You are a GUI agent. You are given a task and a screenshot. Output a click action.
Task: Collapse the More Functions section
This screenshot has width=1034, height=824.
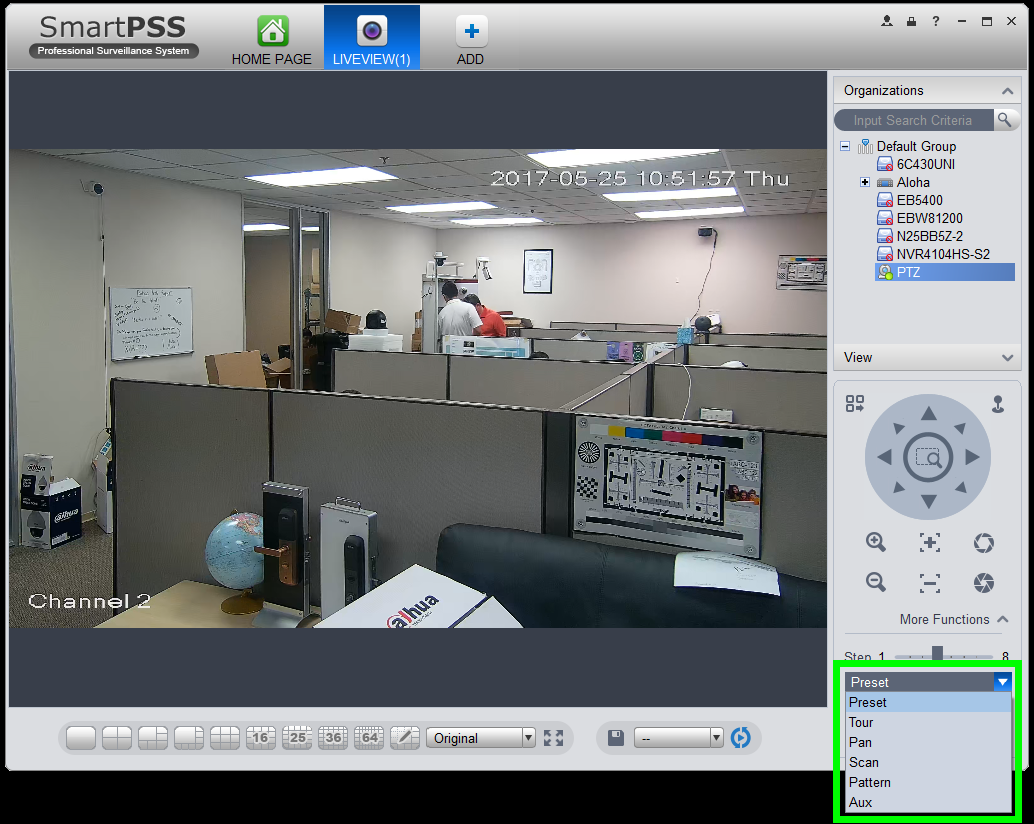pyautogui.click(x=1003, y=619)
